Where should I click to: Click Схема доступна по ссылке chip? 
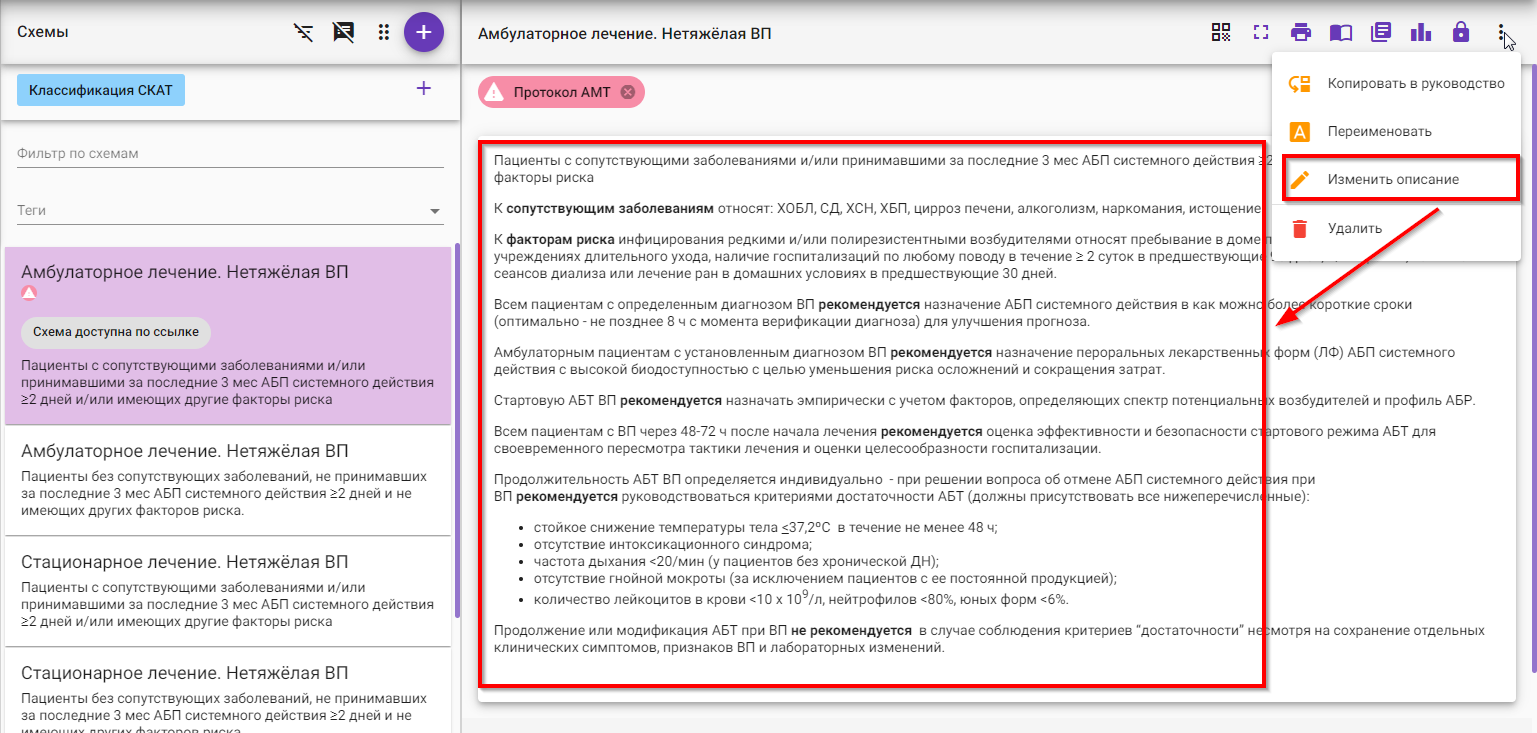pos(116,332)
